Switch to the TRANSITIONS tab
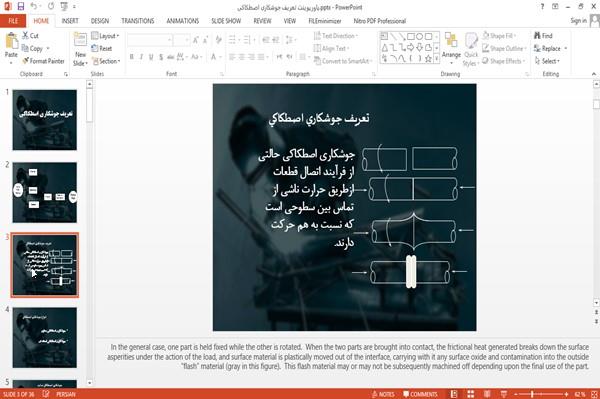600x399 pixels. click(138, 21)
